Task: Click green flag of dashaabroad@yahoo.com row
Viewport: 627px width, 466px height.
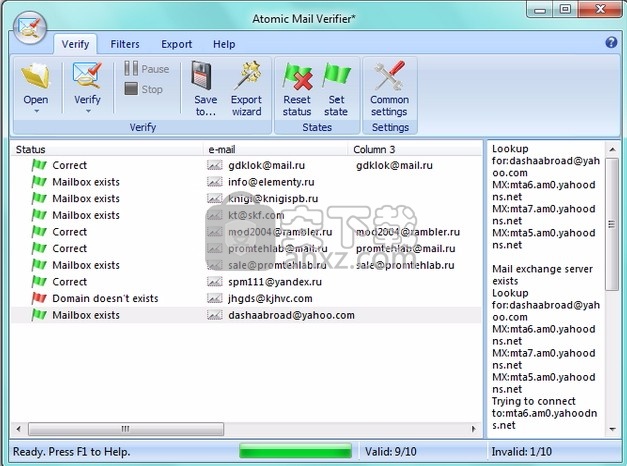Action: [39, 315]
